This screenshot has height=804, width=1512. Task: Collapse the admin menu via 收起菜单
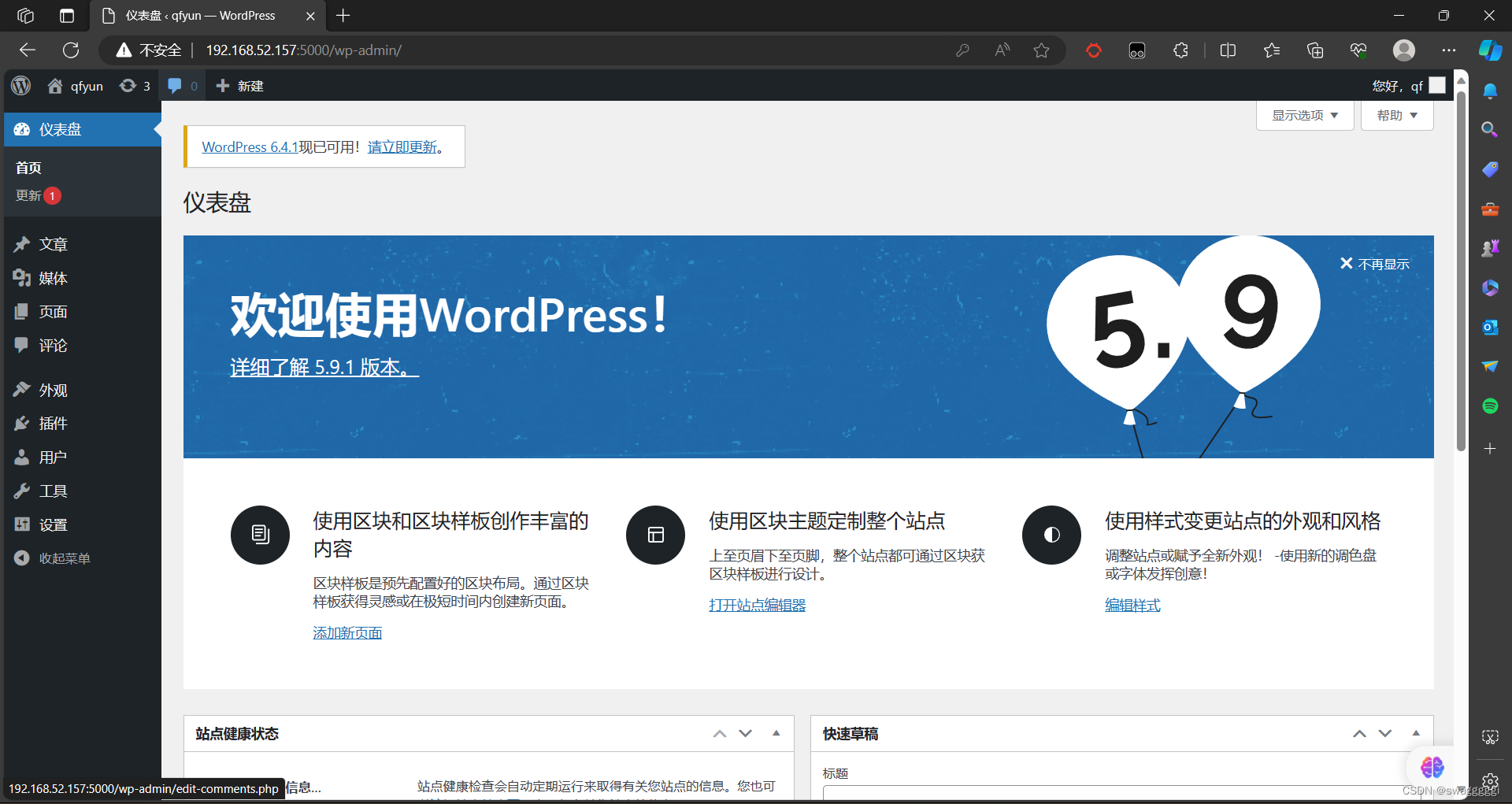[x=63, y=558]
